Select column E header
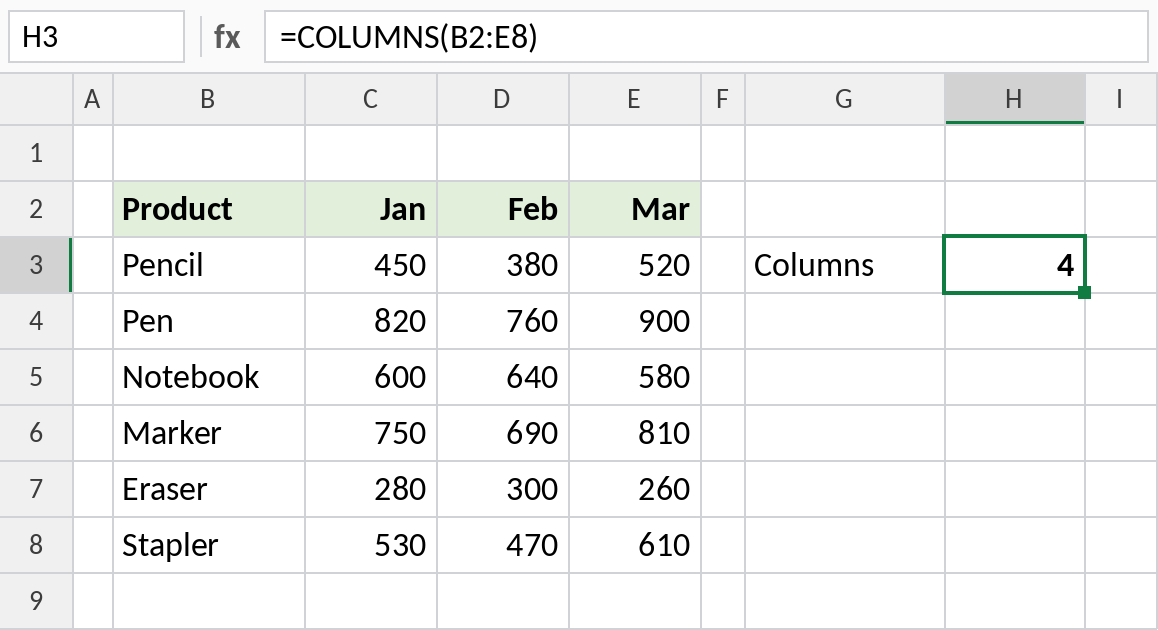Image resolution: width=1158 pixels, height=630 pixels. pos(634,99)
